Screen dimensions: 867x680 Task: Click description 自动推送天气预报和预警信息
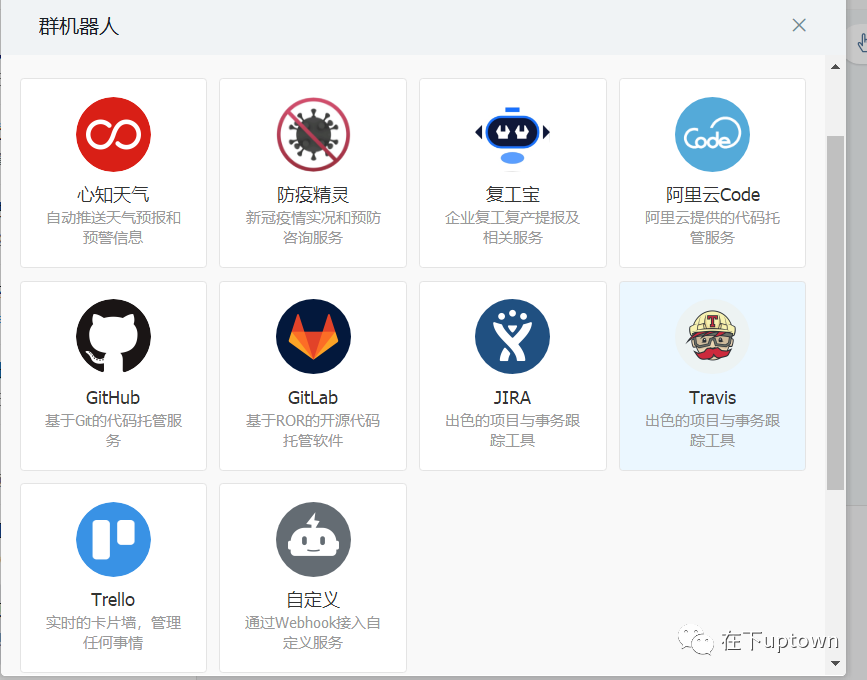(113, 227)
